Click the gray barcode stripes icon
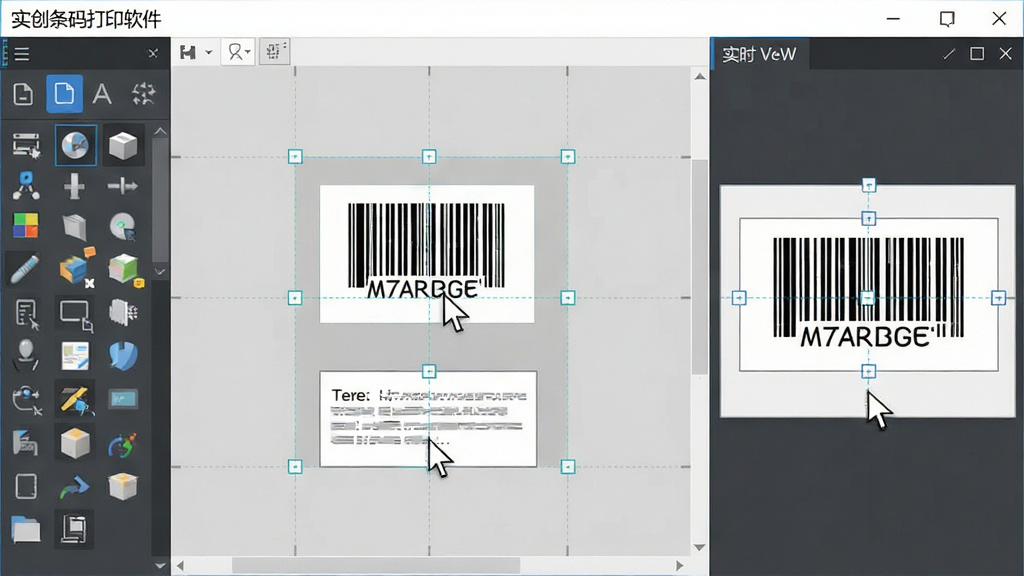The width and height of the screenshot is (1024, 576). tap(123, 312)
